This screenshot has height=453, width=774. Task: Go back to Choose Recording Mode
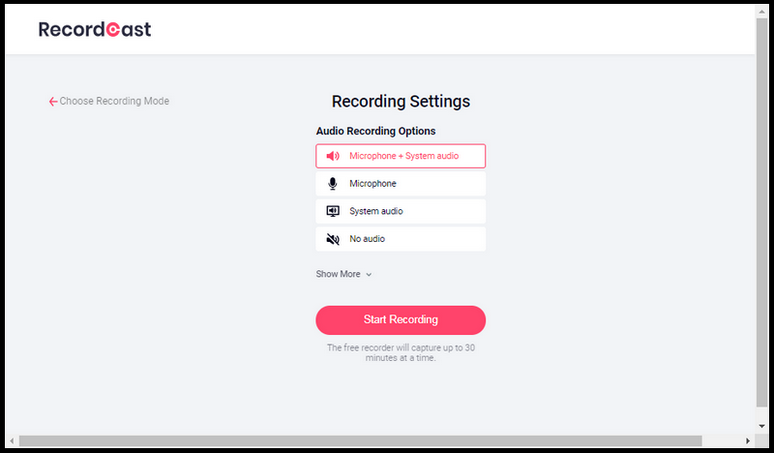click(109, 101)
